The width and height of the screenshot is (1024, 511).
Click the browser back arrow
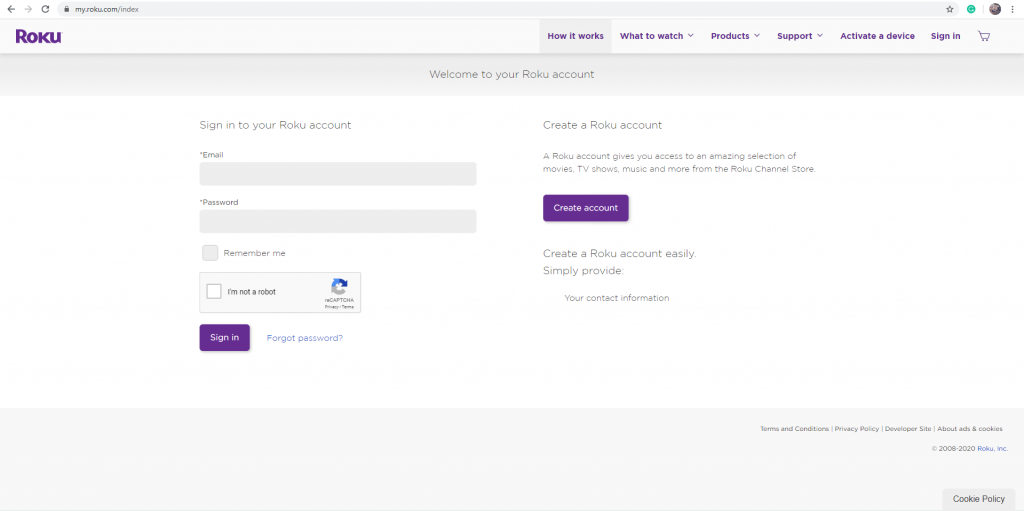click(11, 9)
